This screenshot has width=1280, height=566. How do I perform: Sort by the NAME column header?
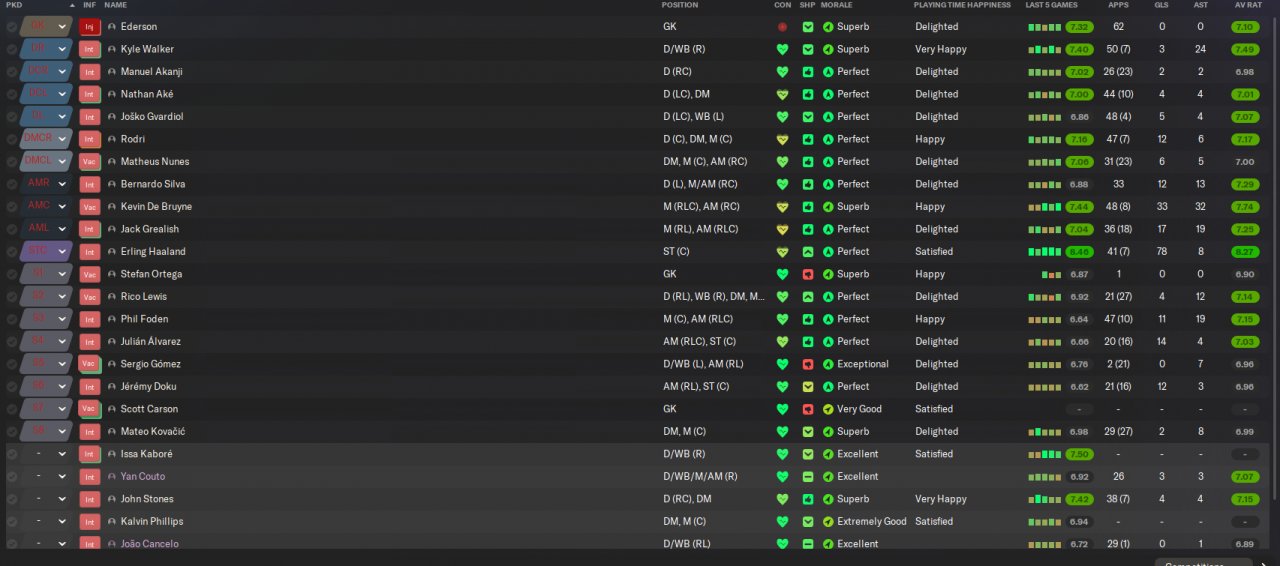(116, 5)
